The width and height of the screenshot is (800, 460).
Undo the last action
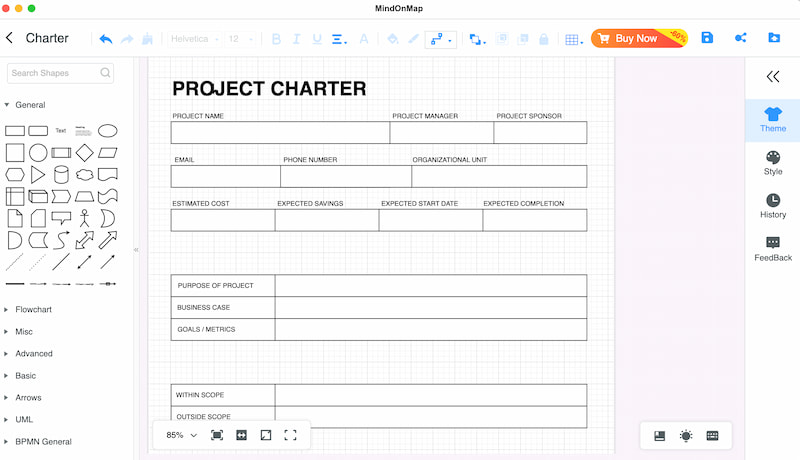106,39
